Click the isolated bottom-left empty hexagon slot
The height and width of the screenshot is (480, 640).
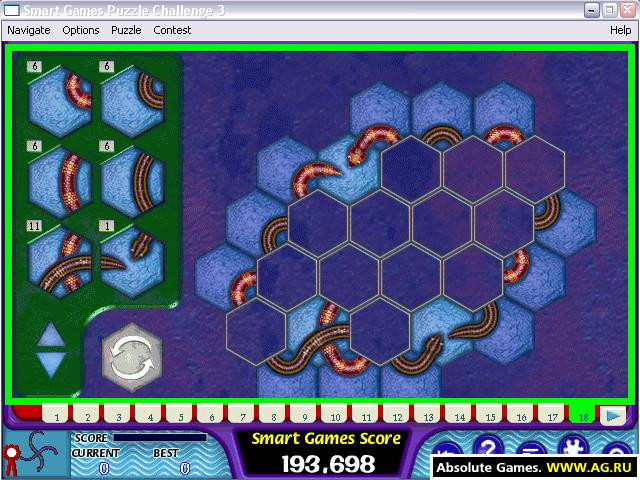[x=256, y=331]
